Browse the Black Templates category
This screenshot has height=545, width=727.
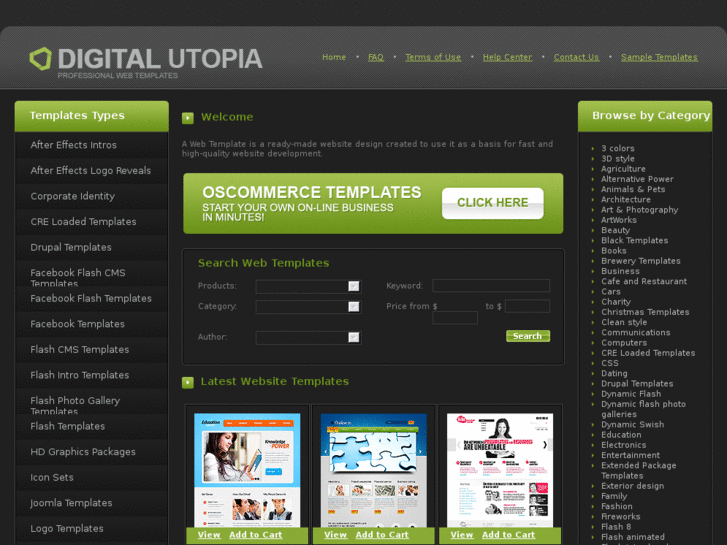click(634, 240)
